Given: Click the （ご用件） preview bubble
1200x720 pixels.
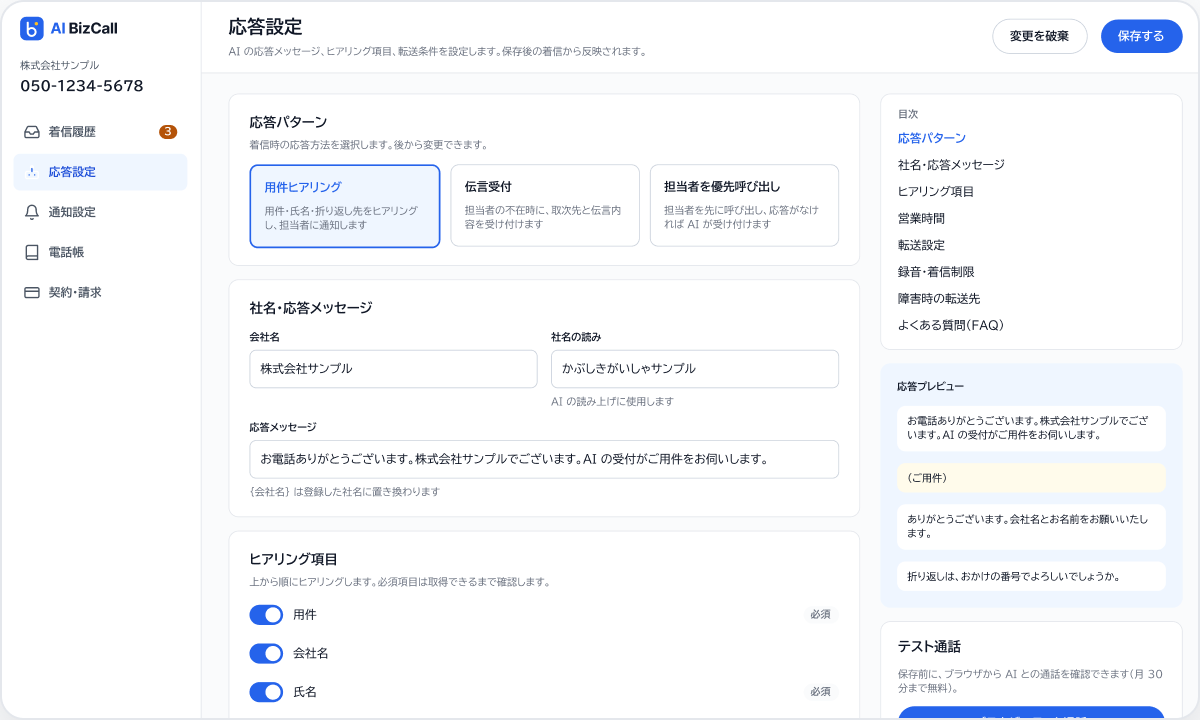Looking at the screenshot, I should [x=1031, y=478].
